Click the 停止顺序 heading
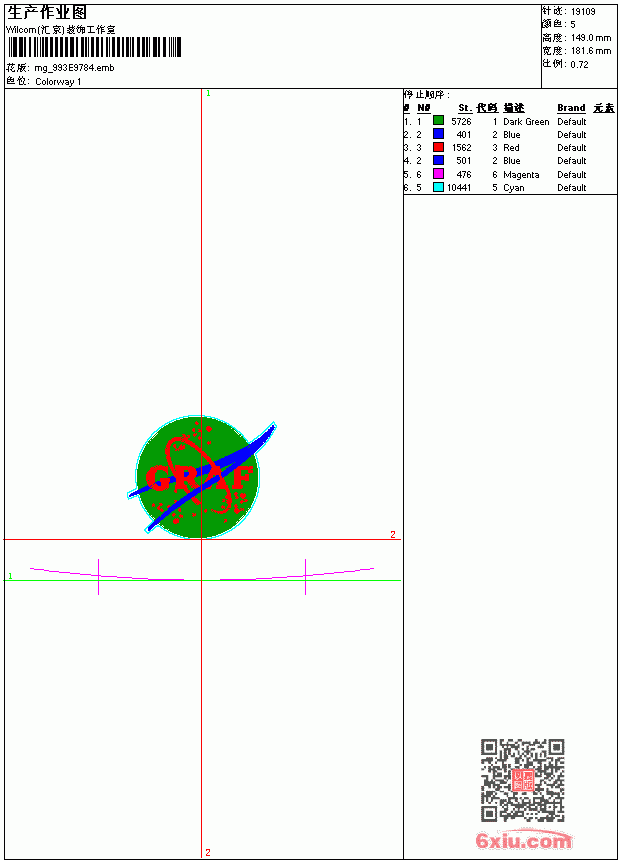 click(427, 95)
